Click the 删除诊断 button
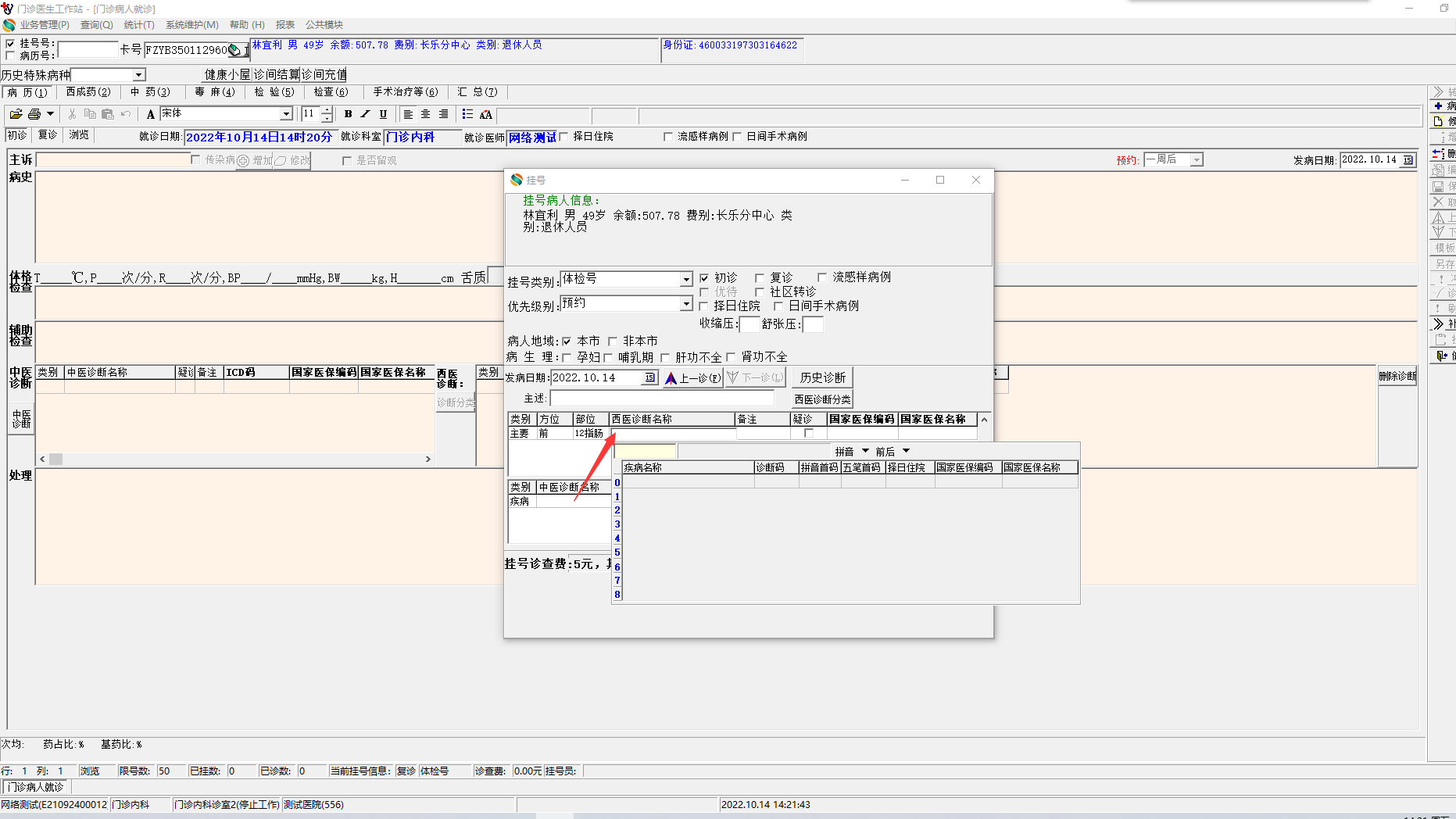 coord(1397,376)
